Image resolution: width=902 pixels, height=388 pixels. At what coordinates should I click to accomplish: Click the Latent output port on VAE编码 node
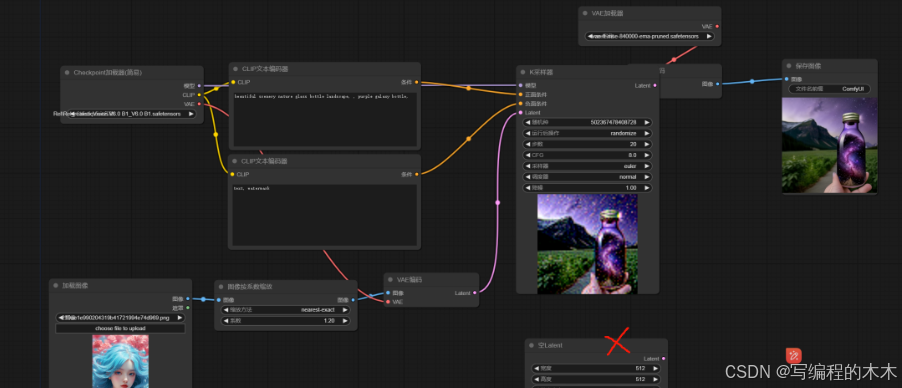475,293
